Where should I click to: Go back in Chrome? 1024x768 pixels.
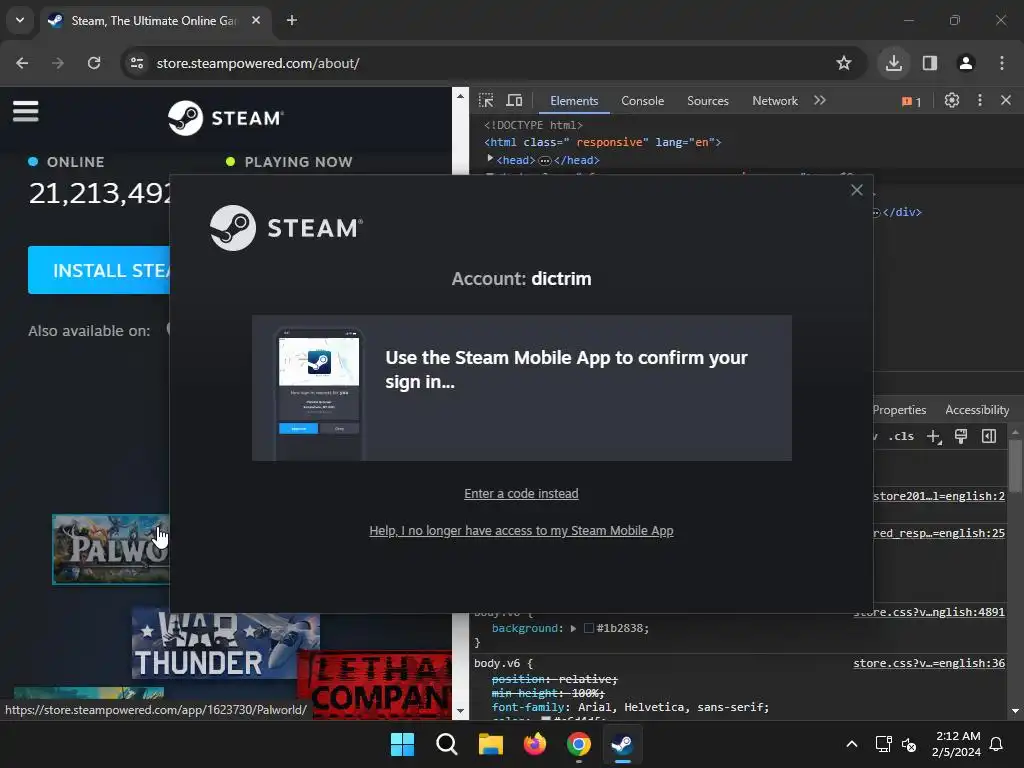click(x=22, y=63)
